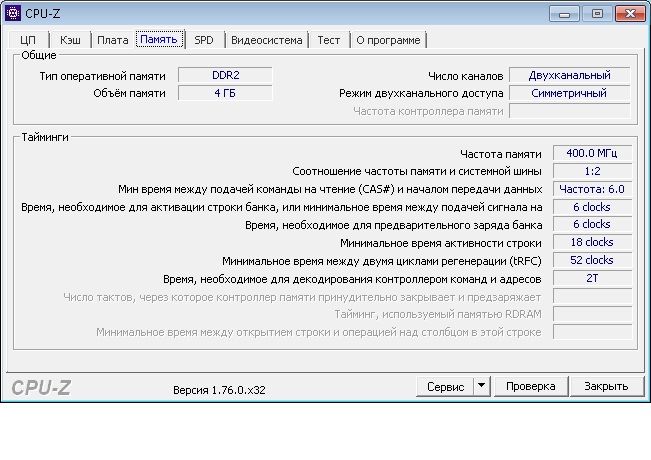
Task: Click the Закрыть button
Action: click(606, 387)
